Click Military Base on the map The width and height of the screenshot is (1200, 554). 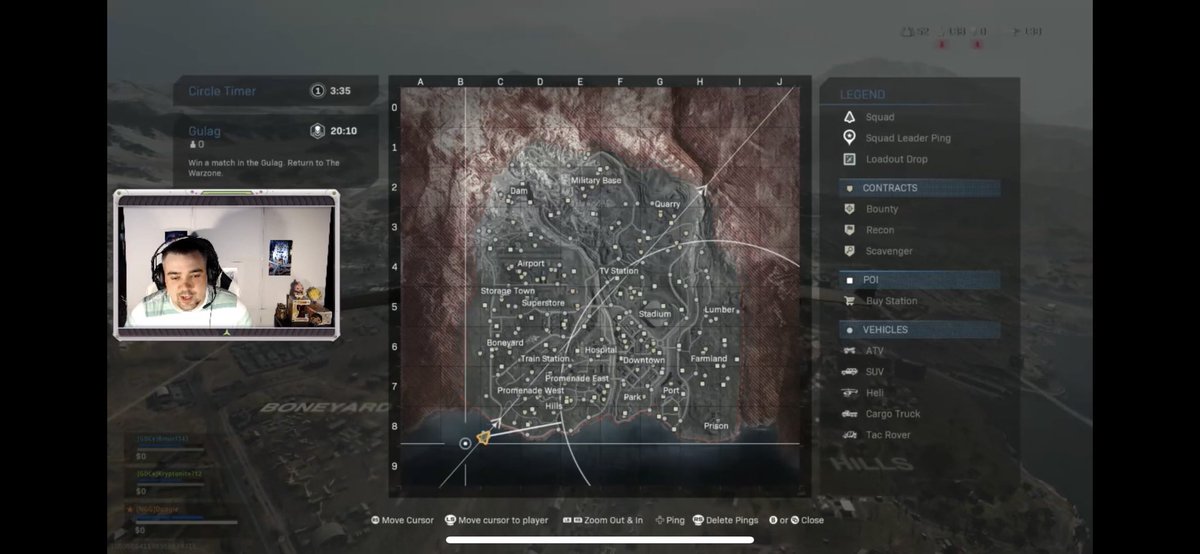(596, 181)
